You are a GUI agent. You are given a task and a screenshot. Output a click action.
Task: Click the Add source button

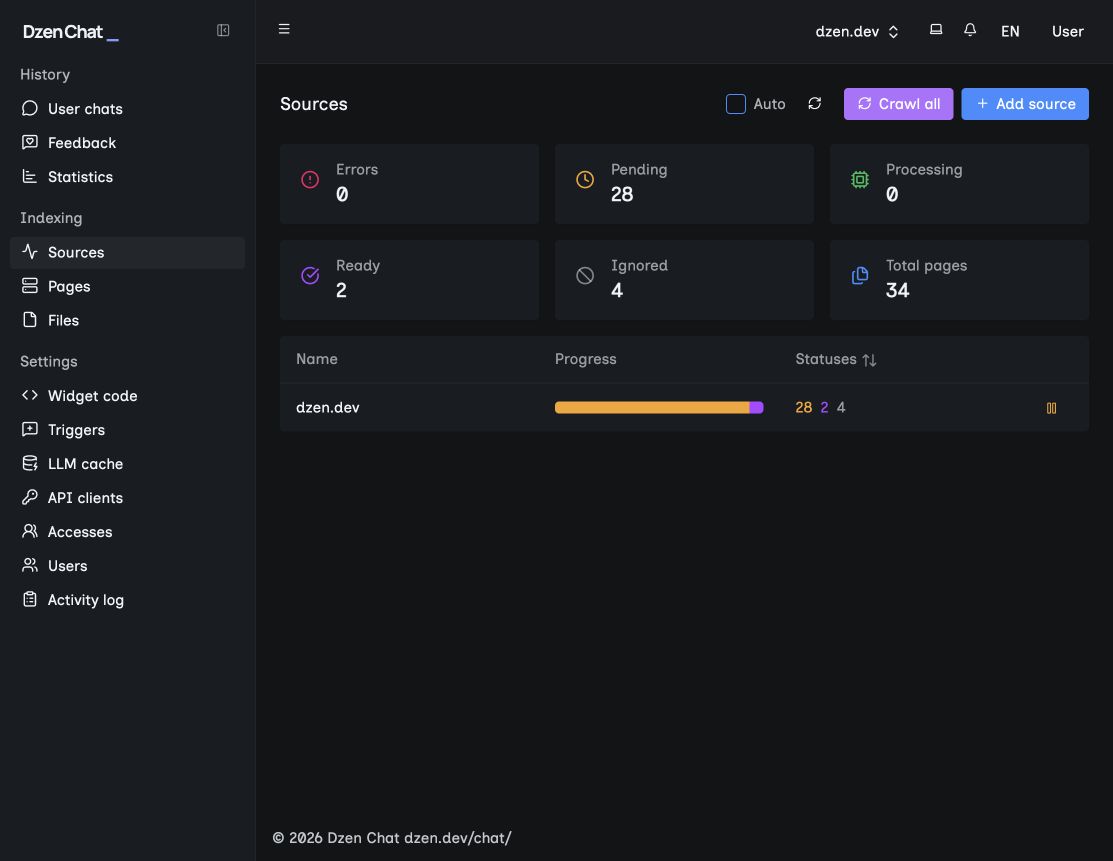[1024, 104]
